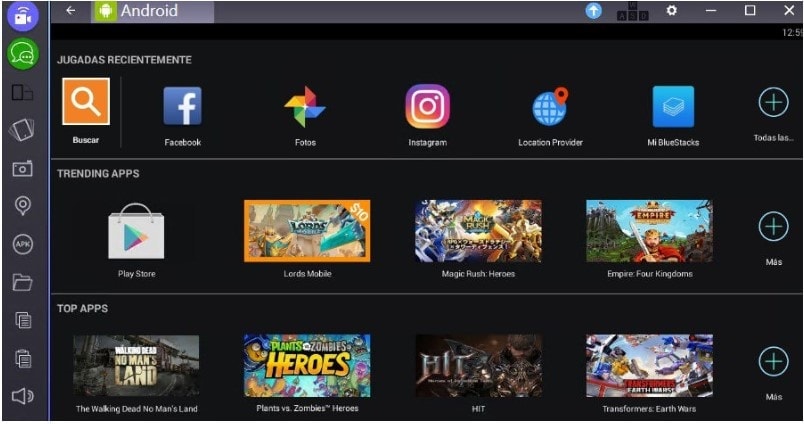804x424 pixels.
Task: Click the 'Lords Mobile' label text
Action: pyautogui.click(x=307, y=274)
